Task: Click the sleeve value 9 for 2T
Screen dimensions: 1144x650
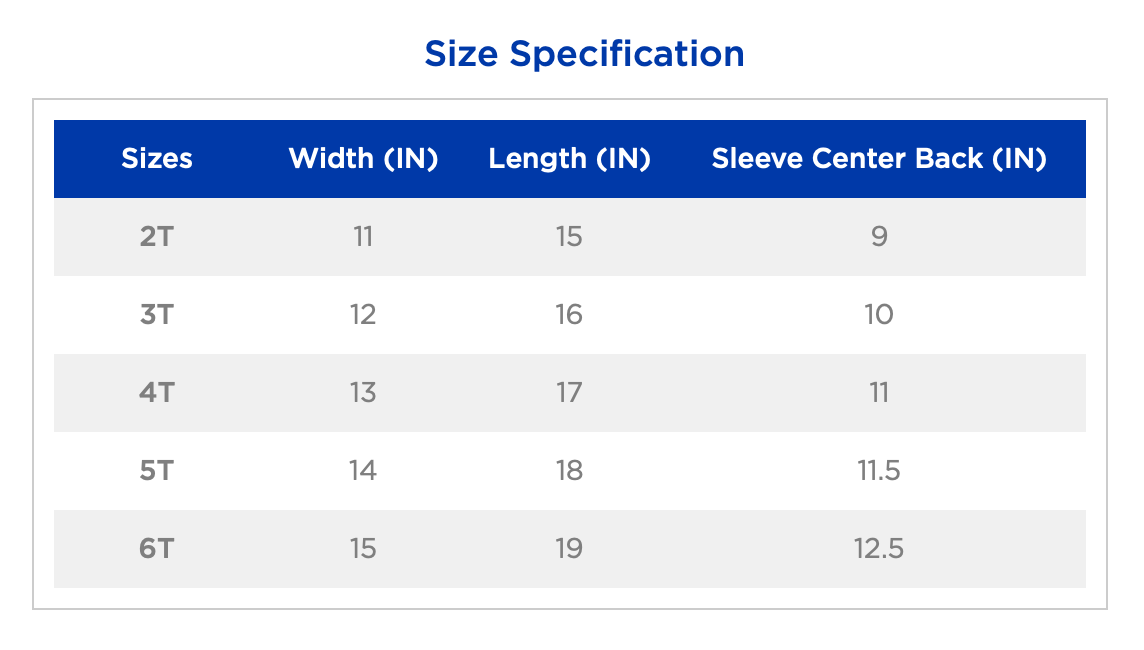Action: click(x=879, y=237)
